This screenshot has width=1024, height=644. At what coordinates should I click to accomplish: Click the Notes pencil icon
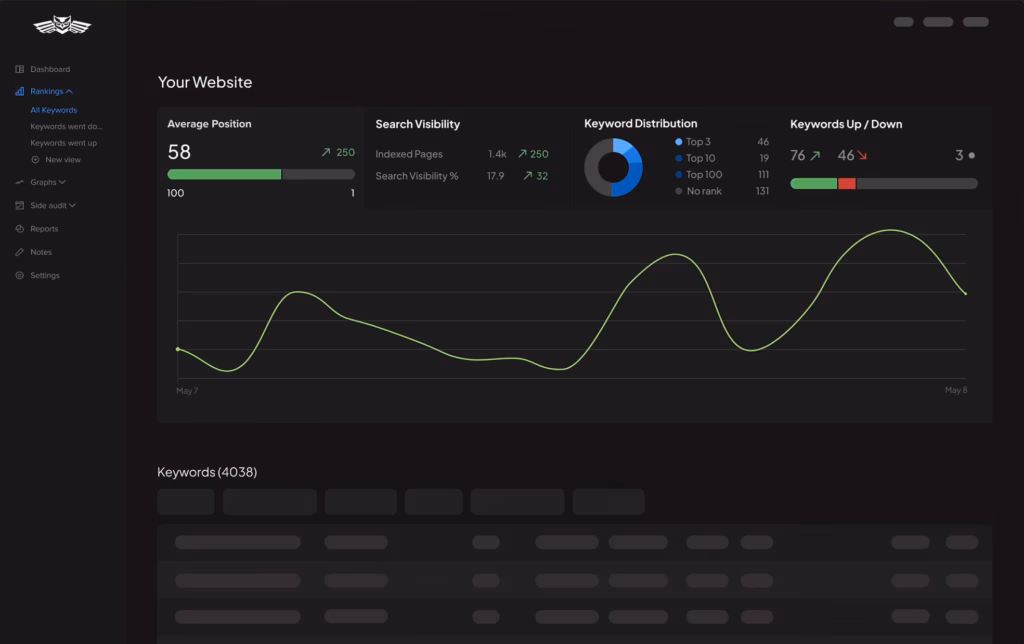20,252
